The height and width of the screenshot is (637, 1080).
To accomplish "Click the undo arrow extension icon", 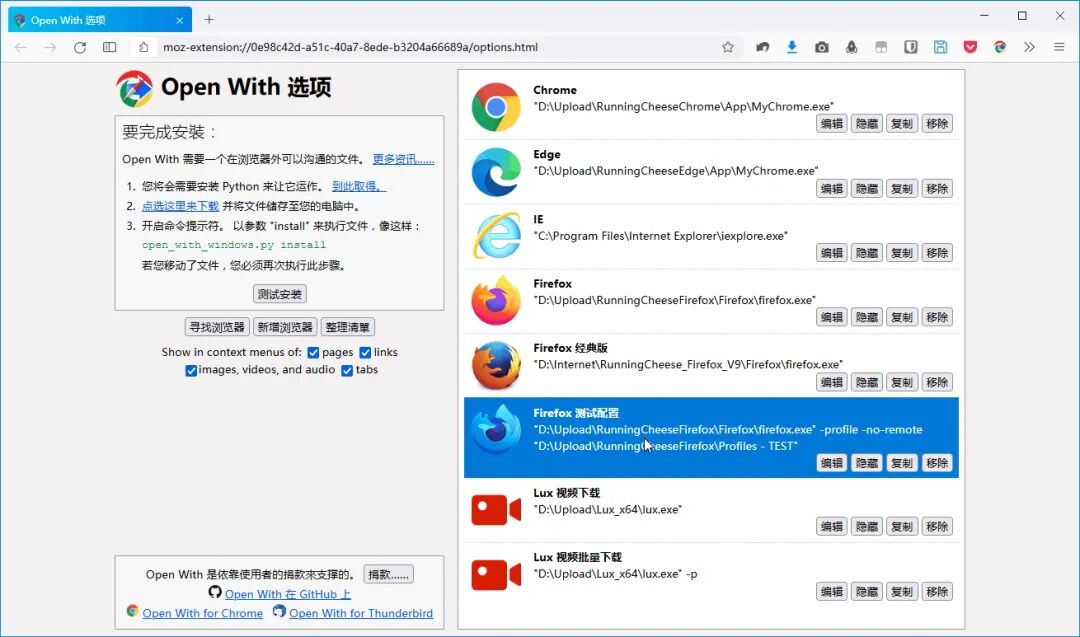I will (x=762, y=48).
